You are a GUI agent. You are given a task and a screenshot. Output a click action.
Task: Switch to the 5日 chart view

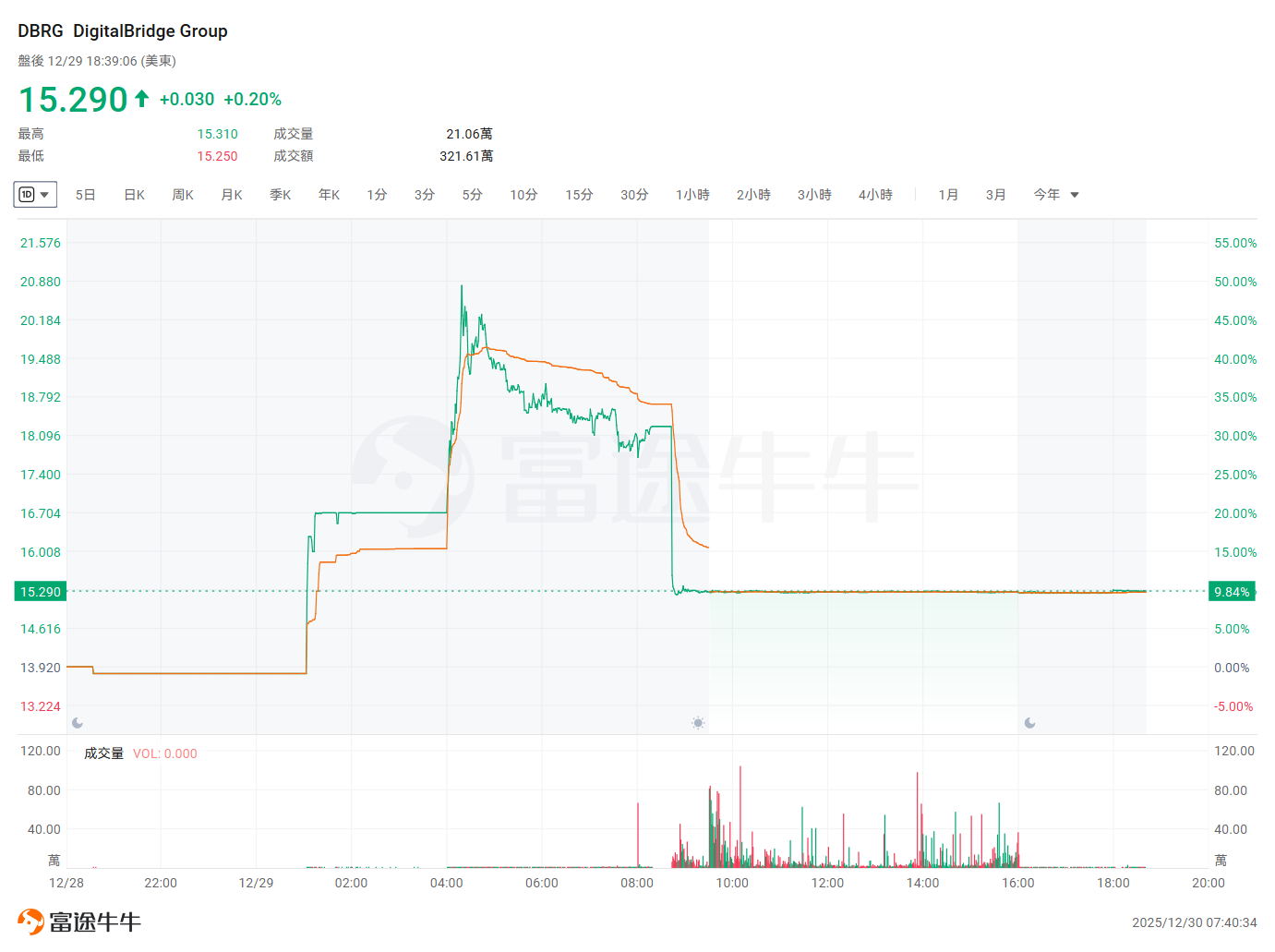click(x=85, y=195)
